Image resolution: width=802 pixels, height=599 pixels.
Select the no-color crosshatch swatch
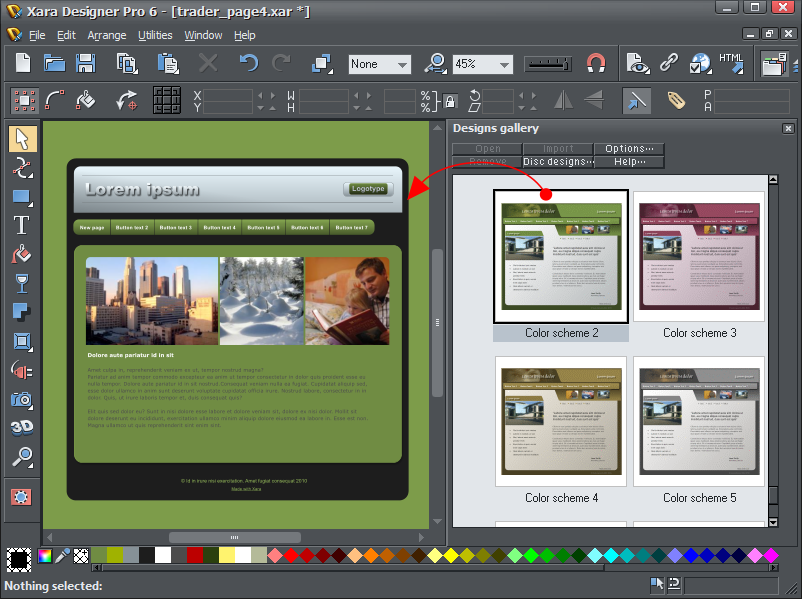tap(81, 556)
